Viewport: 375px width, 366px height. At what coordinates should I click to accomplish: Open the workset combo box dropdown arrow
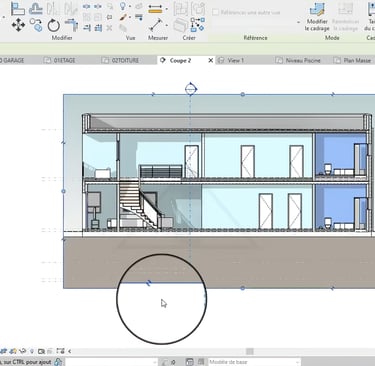pyautogui.click(x=155, y=362)
